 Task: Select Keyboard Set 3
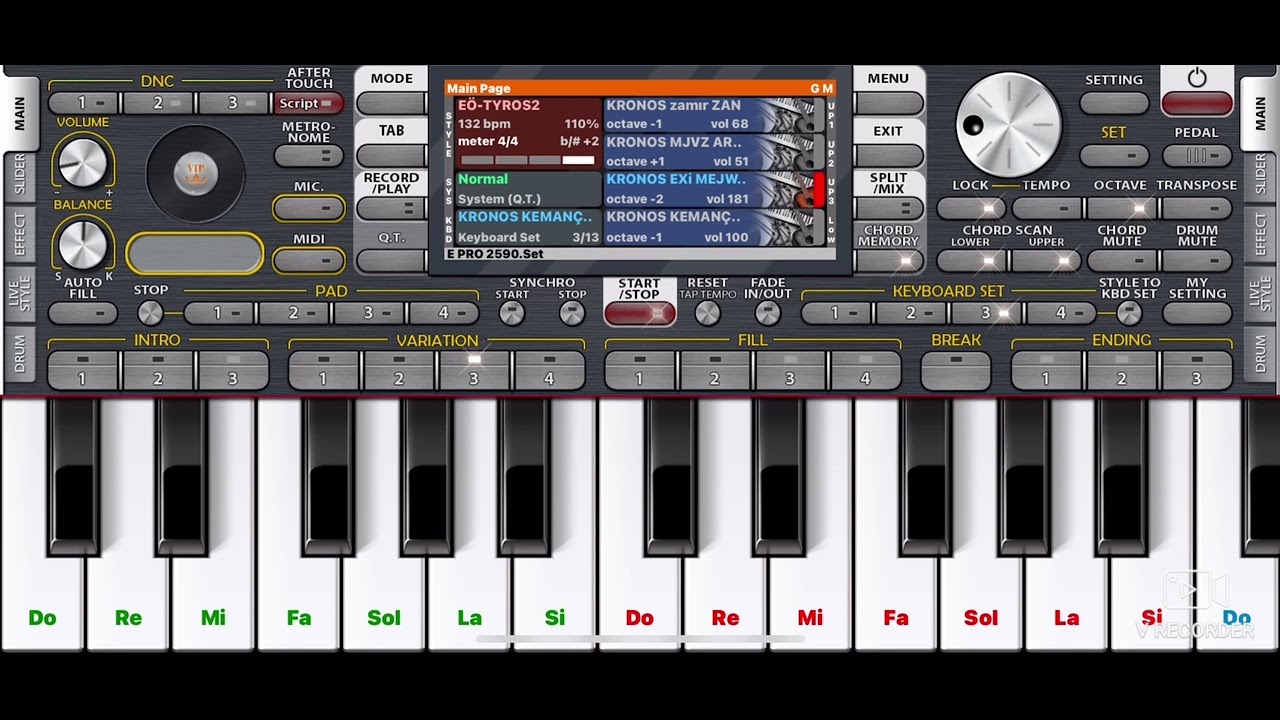pyautogui.click(x=986, y=313)
